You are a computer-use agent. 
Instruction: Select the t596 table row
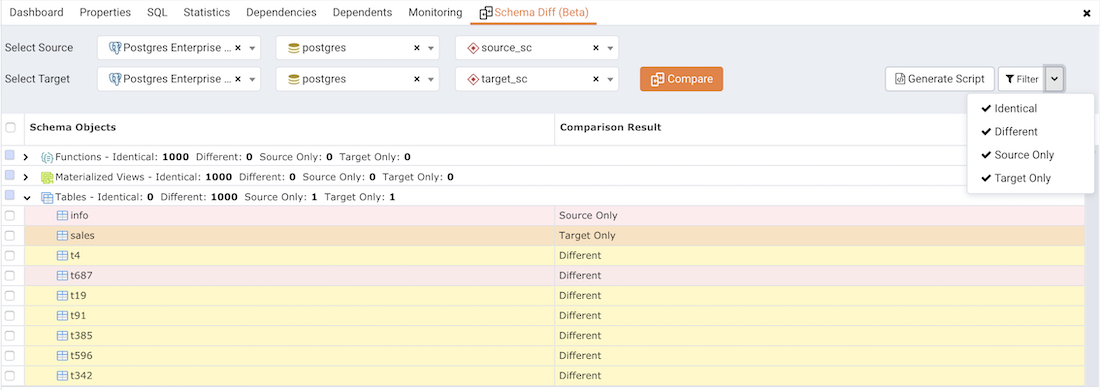(x=543, y=356)
